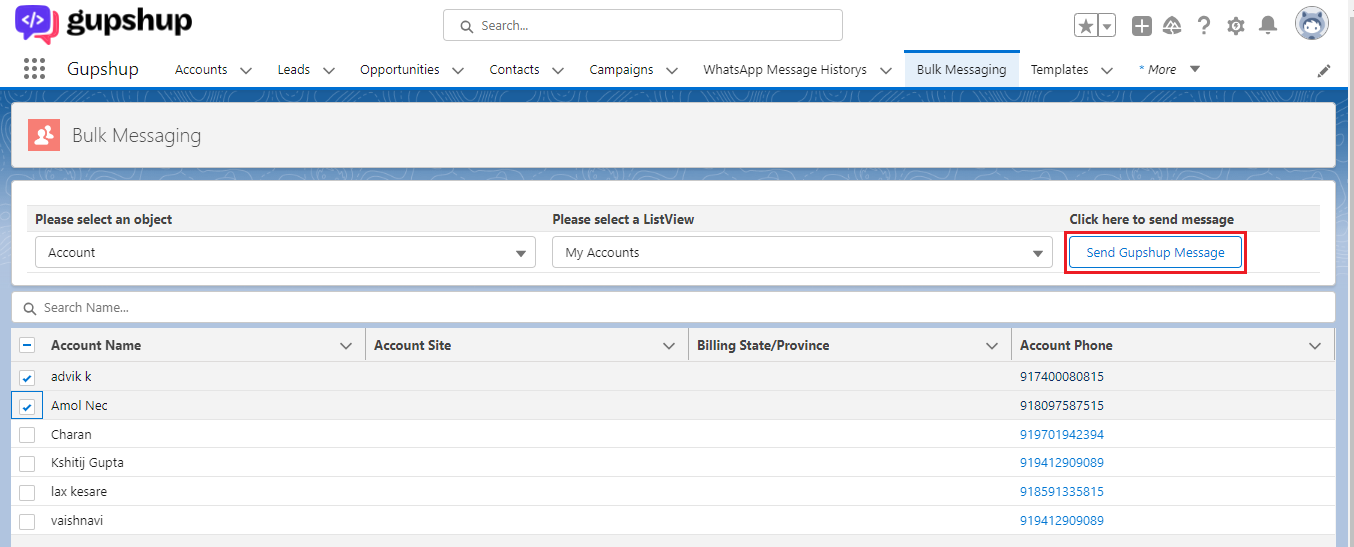
Task: Open the App Launcher grid icon
Action: [x=34, y=69]
